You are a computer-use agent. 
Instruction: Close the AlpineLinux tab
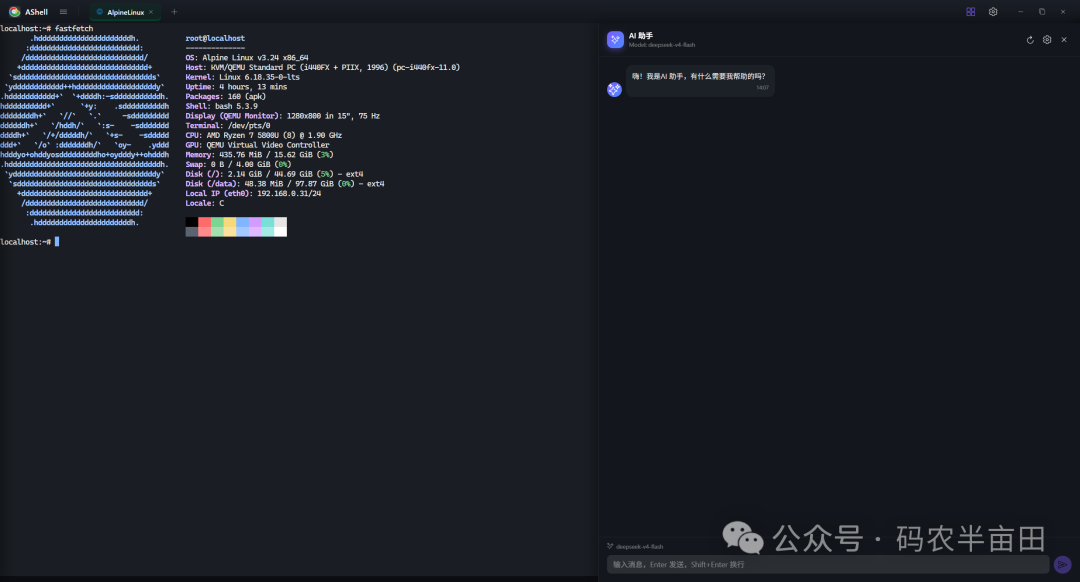(151, 12)
